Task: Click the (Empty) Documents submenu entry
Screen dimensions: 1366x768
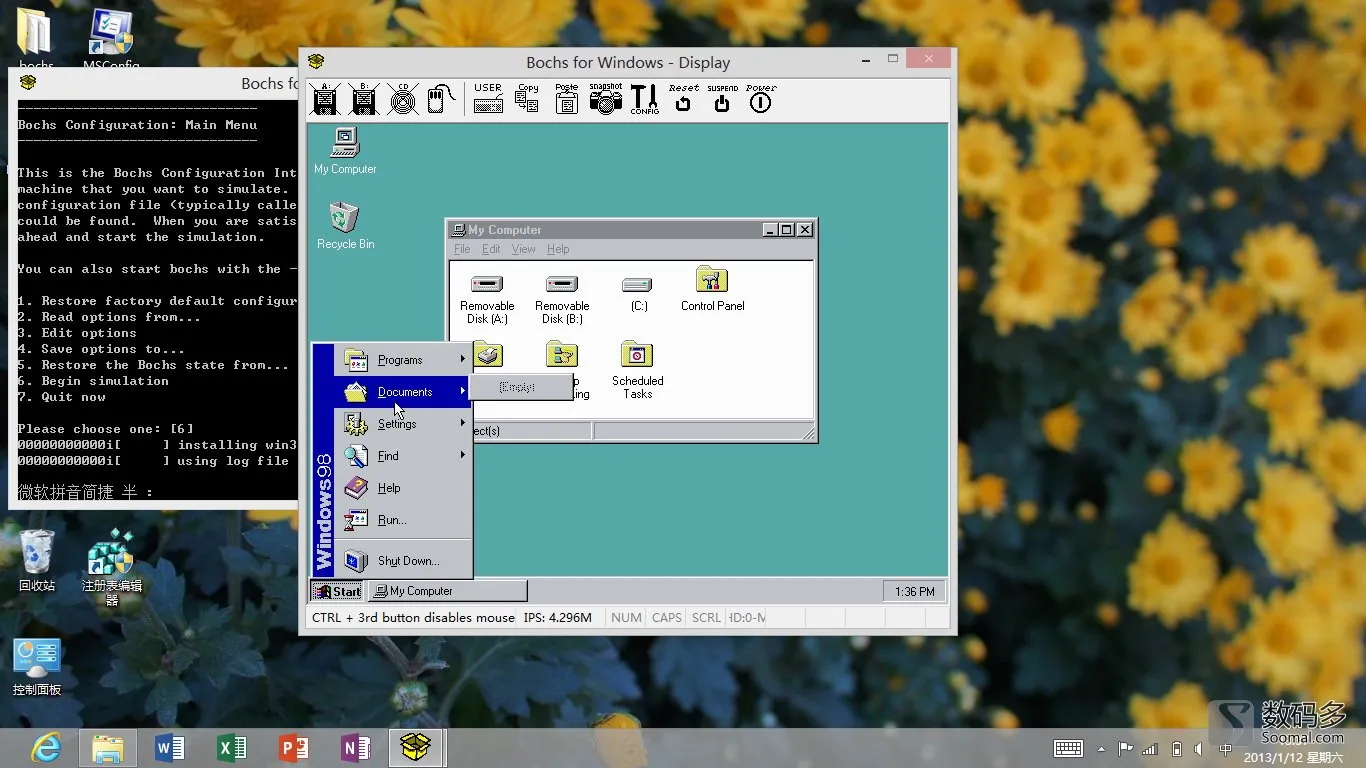Action: 520,387
